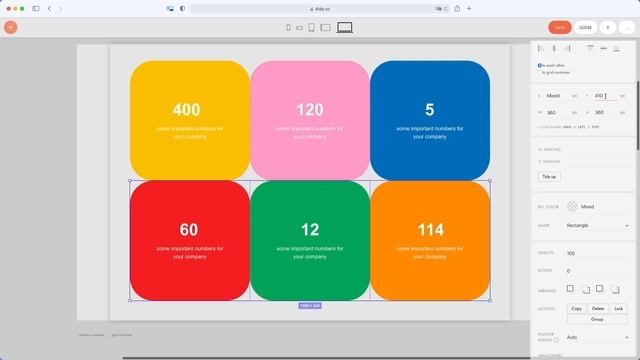640x360 pixels.
Task: Align selection to vertical centers
Action: pyautogui.click(x=603, y=49)
